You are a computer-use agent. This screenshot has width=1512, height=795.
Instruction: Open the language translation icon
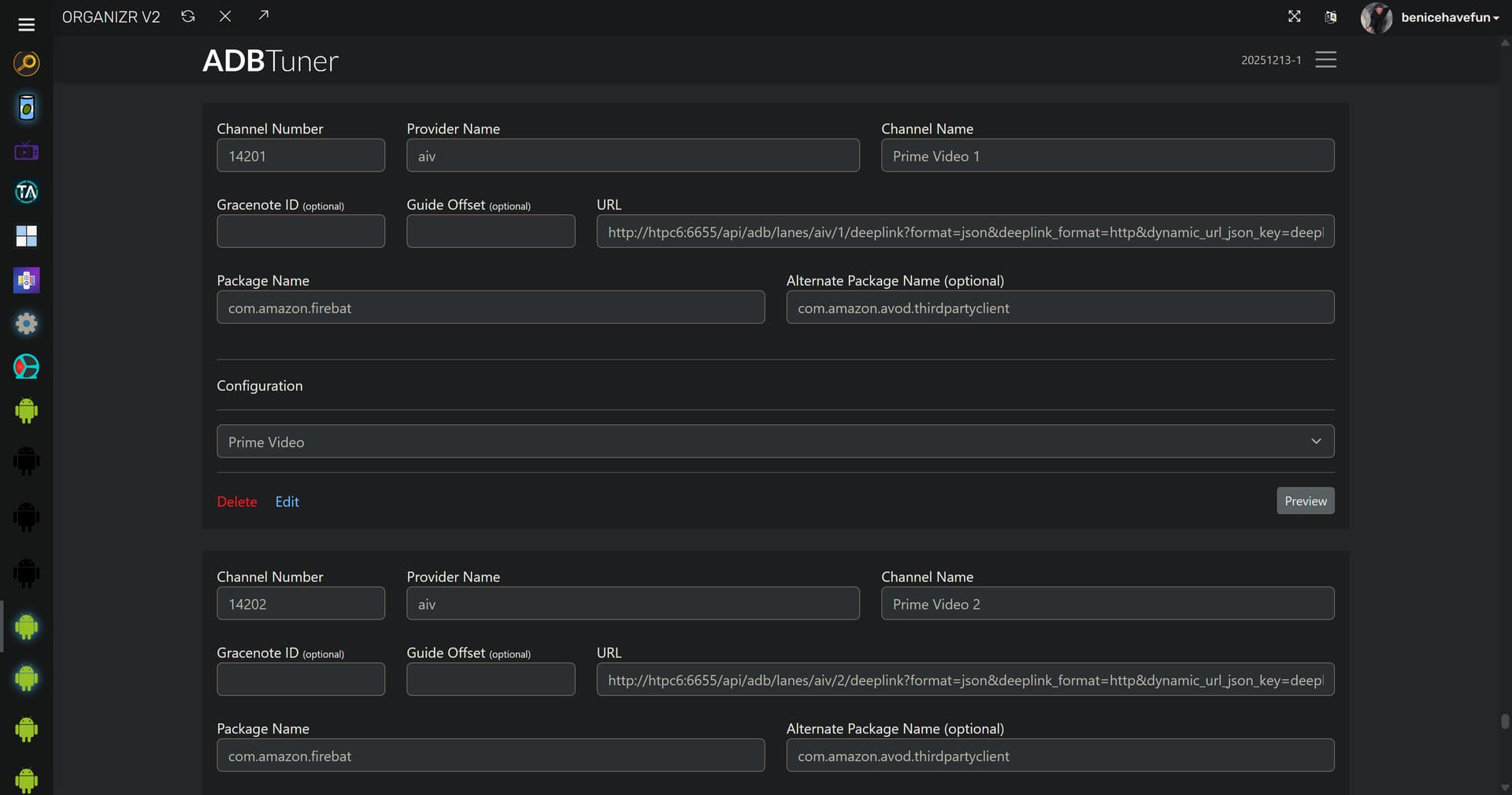[x=1330, y=17]
